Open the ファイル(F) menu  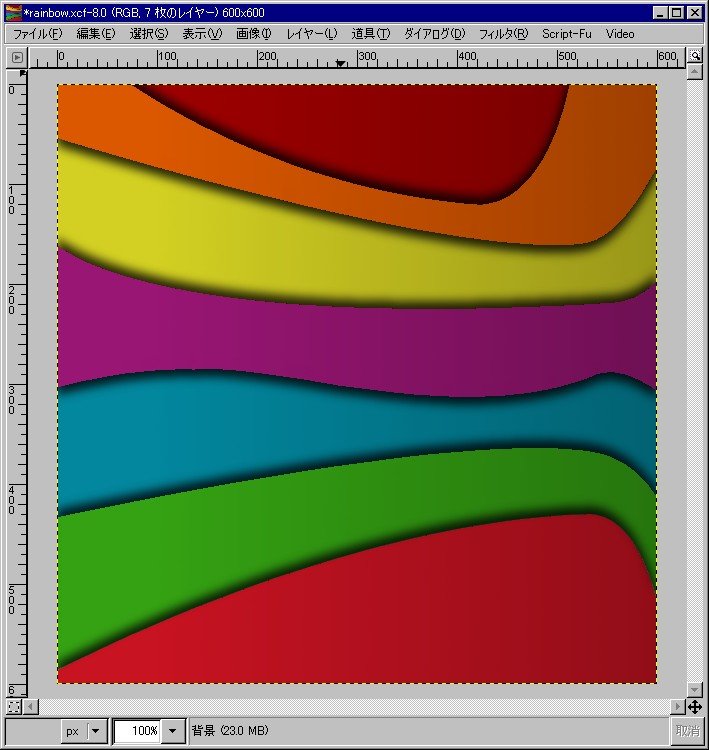(37, 34)
